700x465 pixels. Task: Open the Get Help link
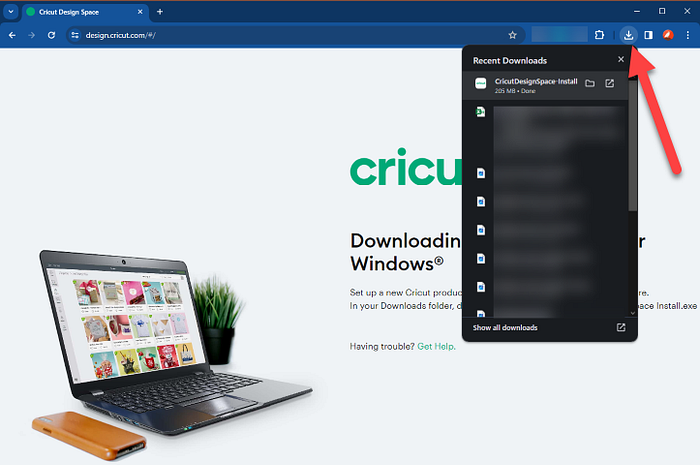(436, 346)
